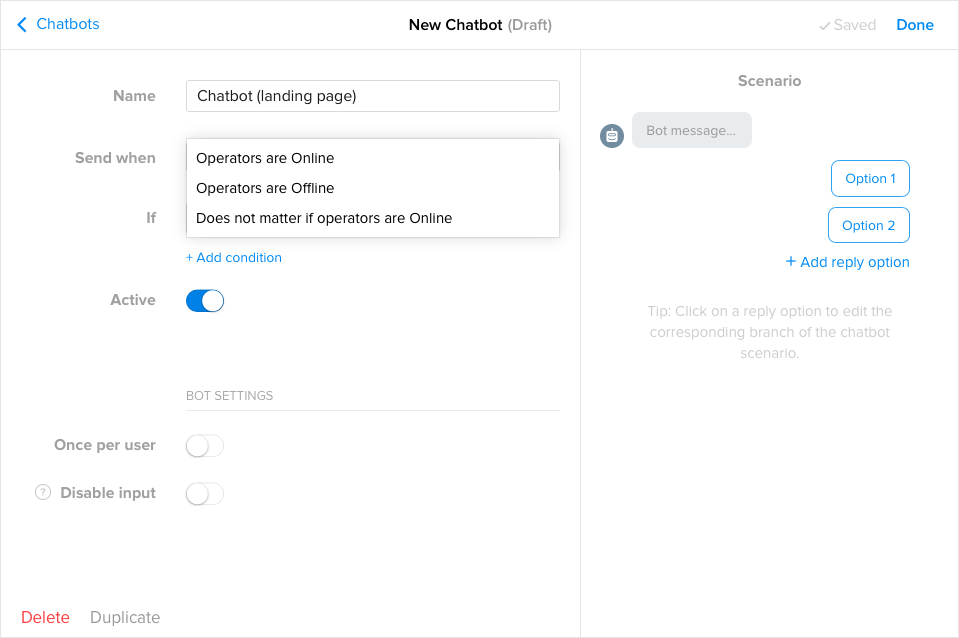Select "Operators are Online" option
Image resolution: width=959 pixels, height=638 pixels.
pos(264,158)
